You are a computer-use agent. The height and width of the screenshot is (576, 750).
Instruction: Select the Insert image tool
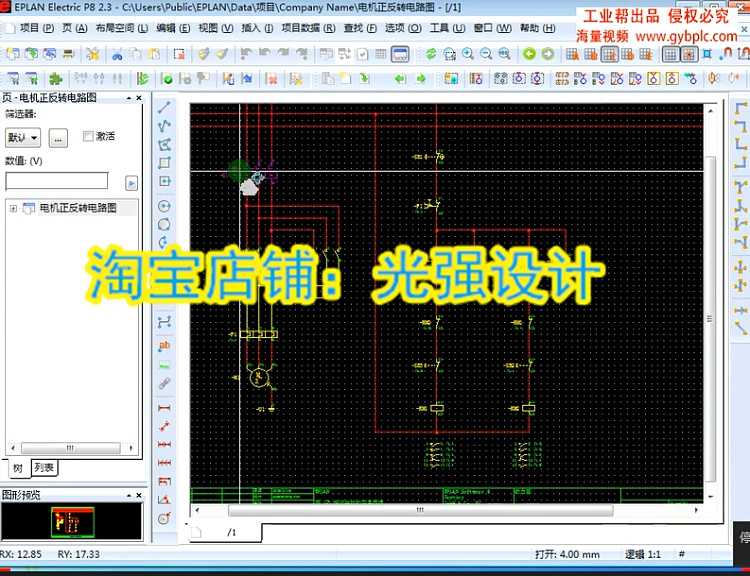point(164,366)
